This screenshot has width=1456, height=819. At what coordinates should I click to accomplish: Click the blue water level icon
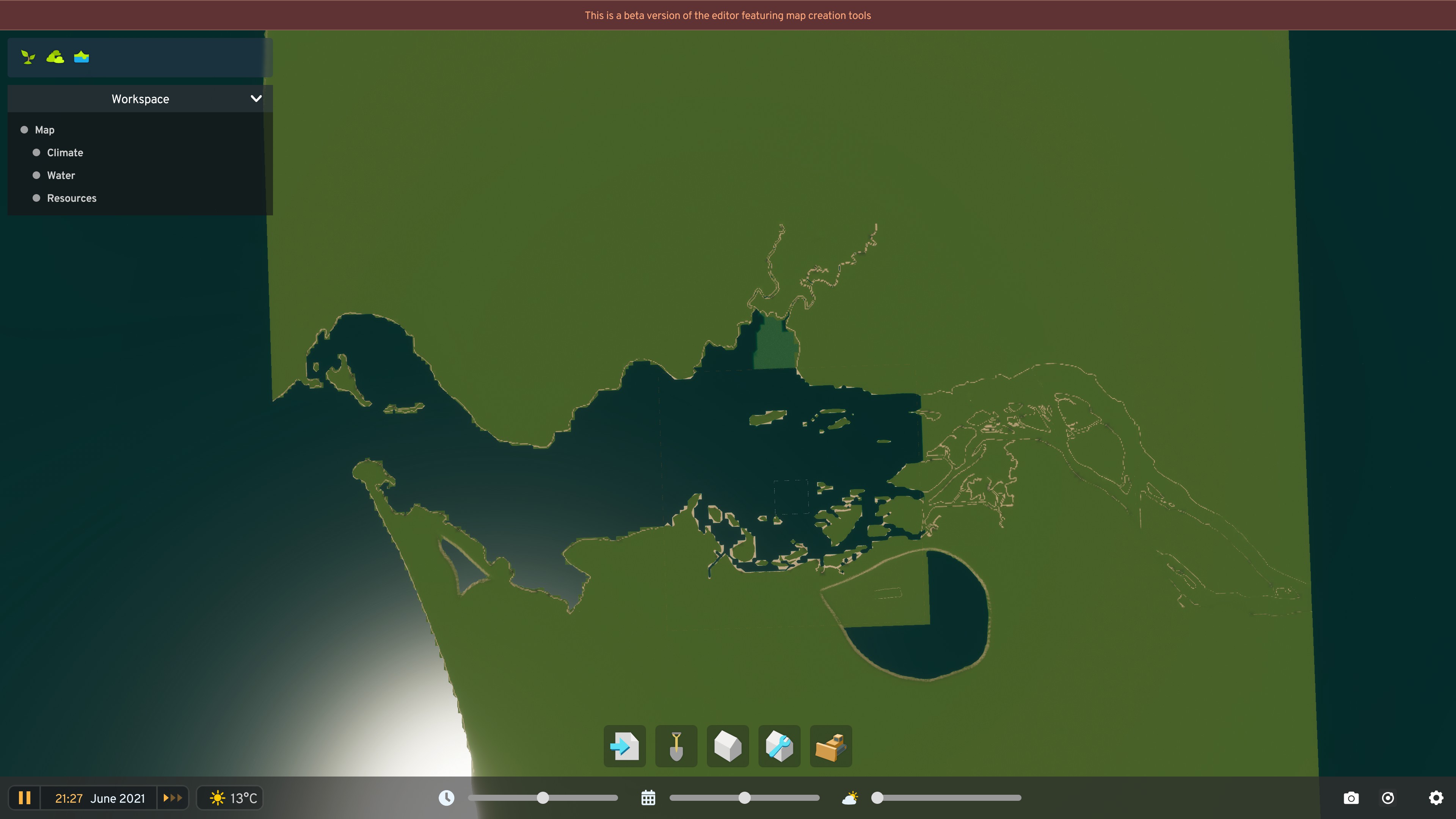pos(82,57)
